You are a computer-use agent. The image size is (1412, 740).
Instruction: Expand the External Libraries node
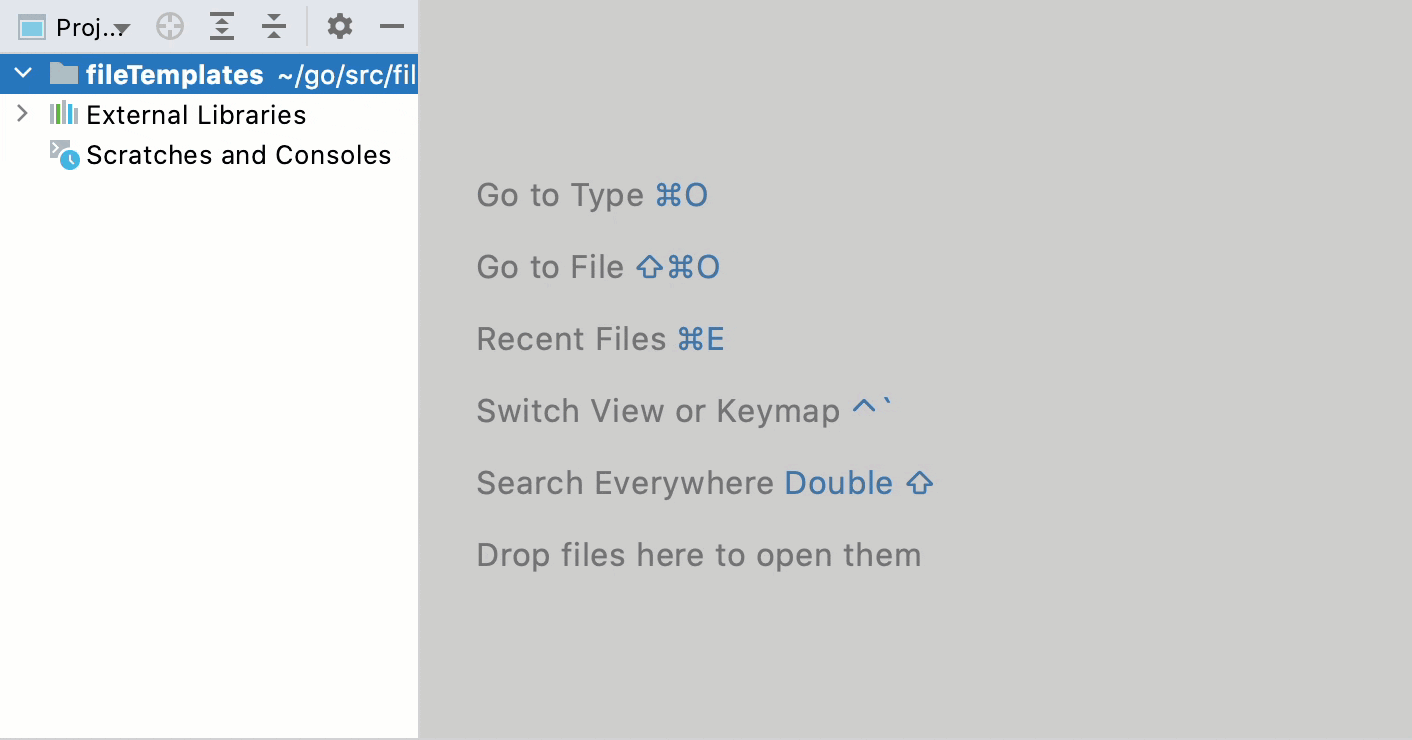click(22, 114)
